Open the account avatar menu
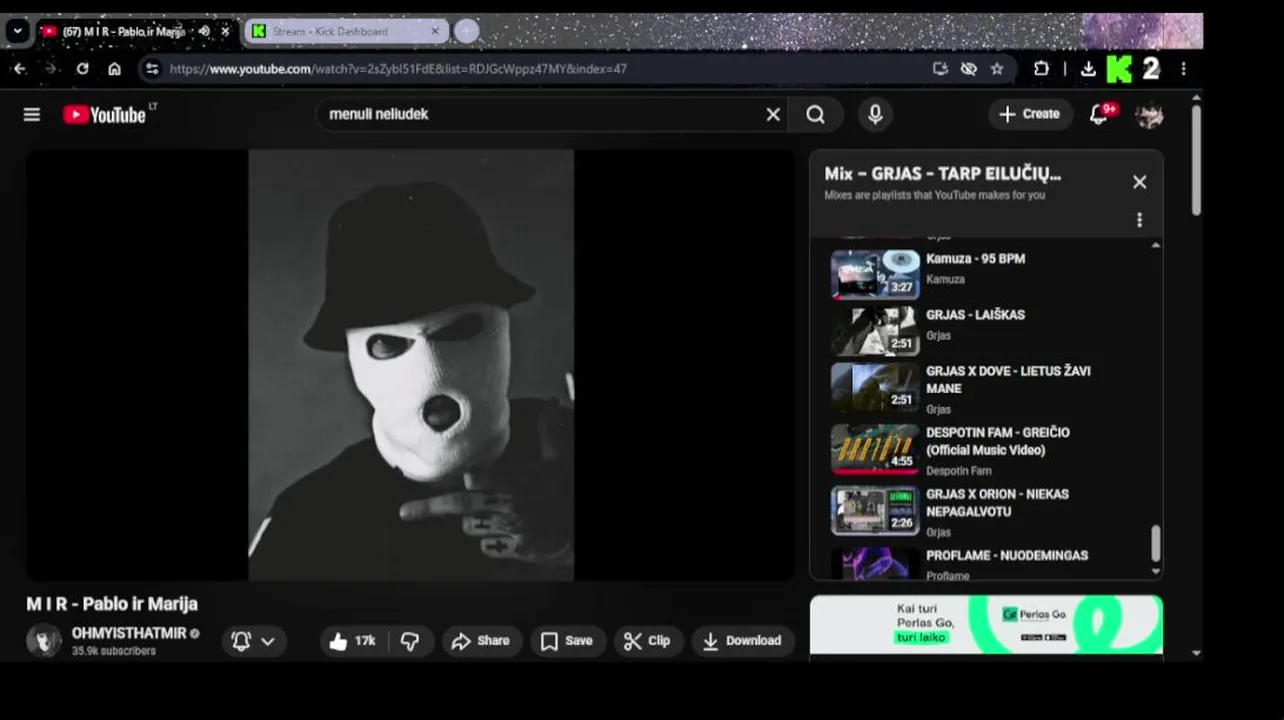1284x720 pixels. [x=1150, y=115]
